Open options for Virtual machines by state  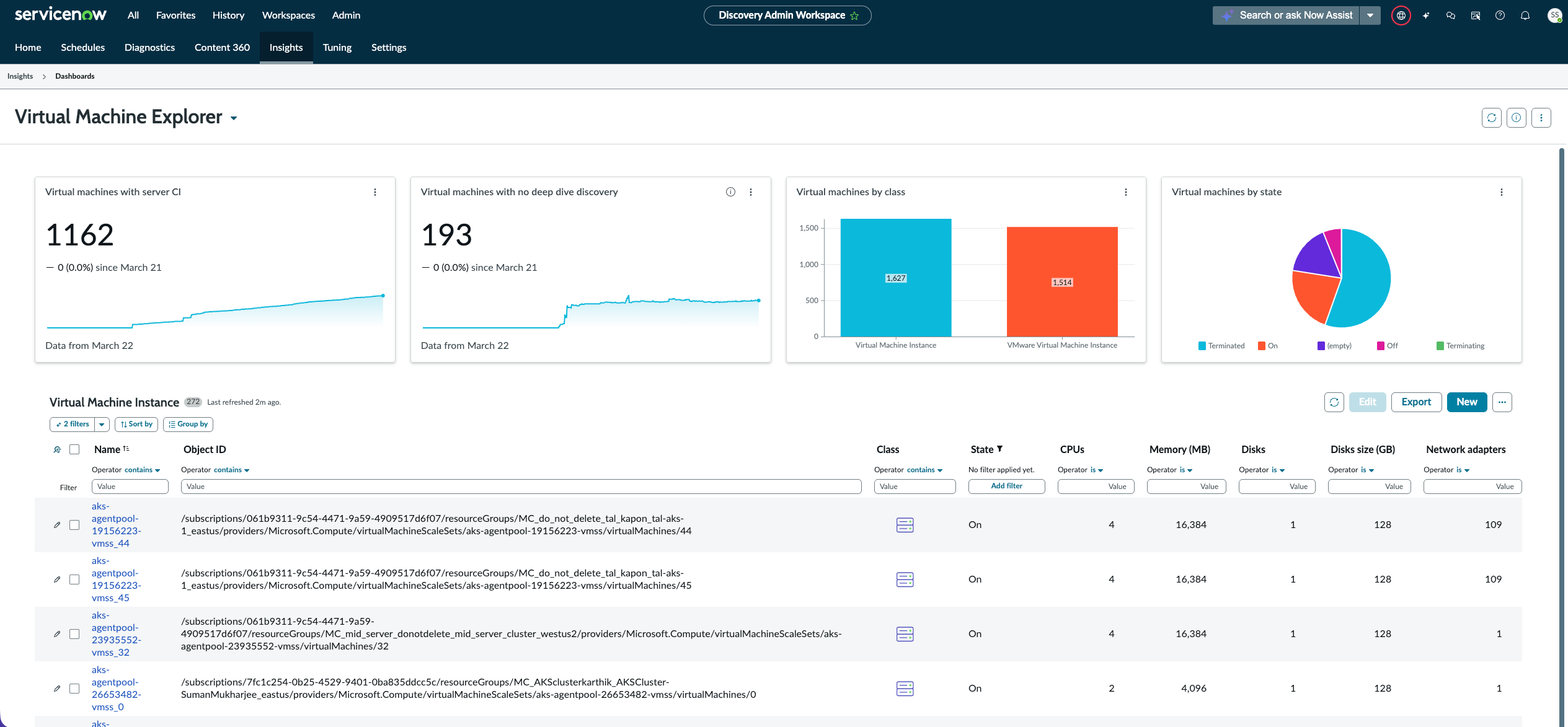tap(1502, 192)
